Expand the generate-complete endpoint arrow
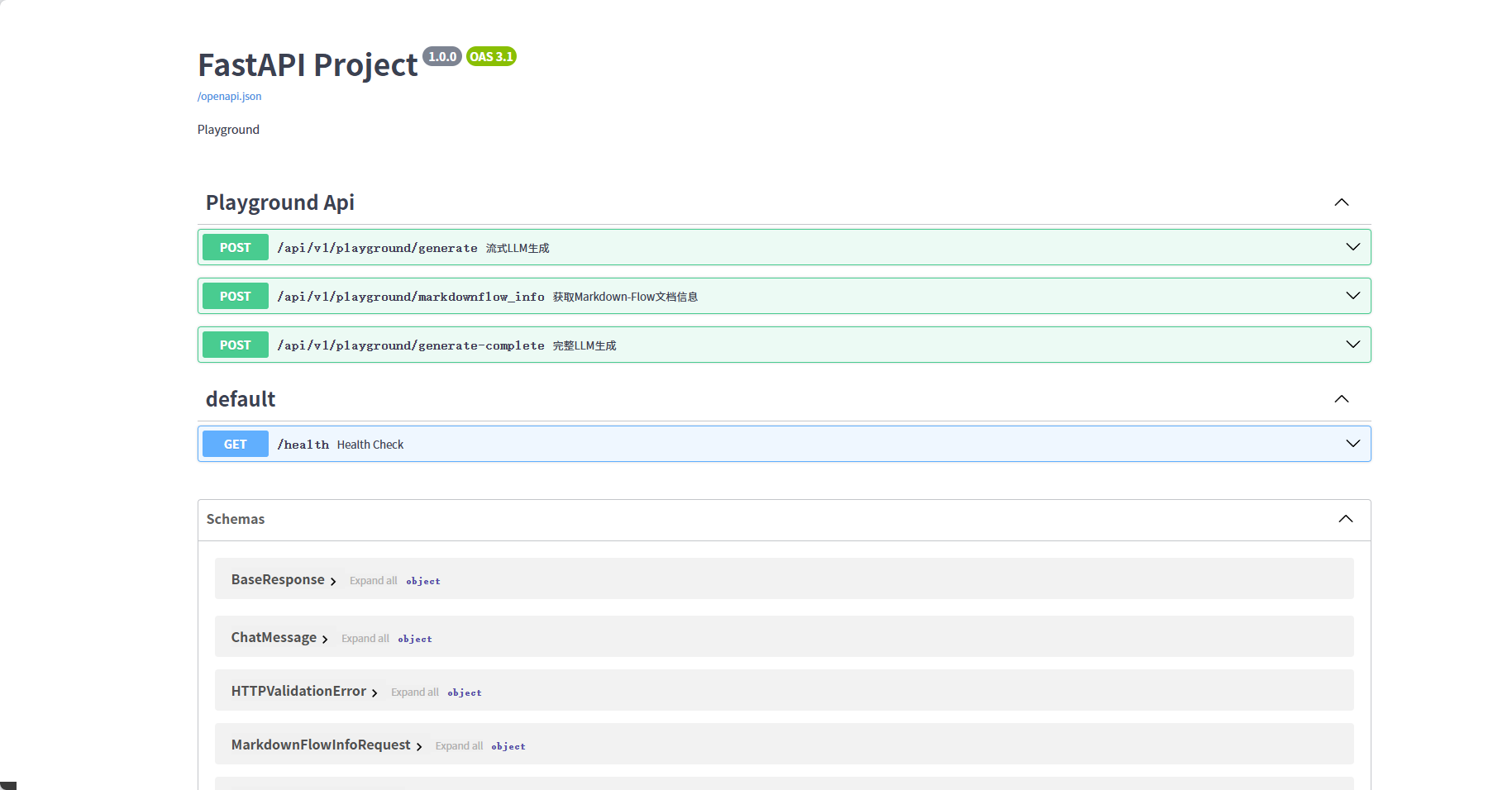1512x790 pixels. click(x=1353, y=345)
